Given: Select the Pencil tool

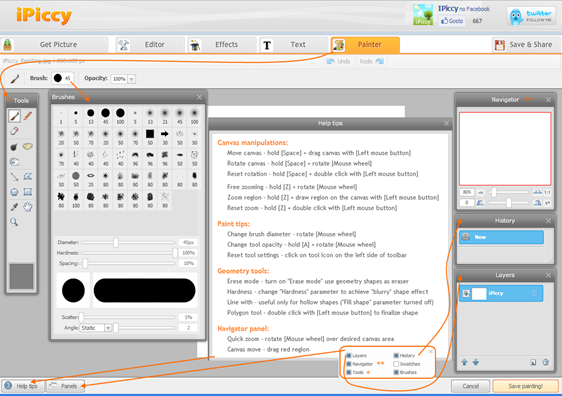Looking at the screenshot, I should [x=28, y=116].
